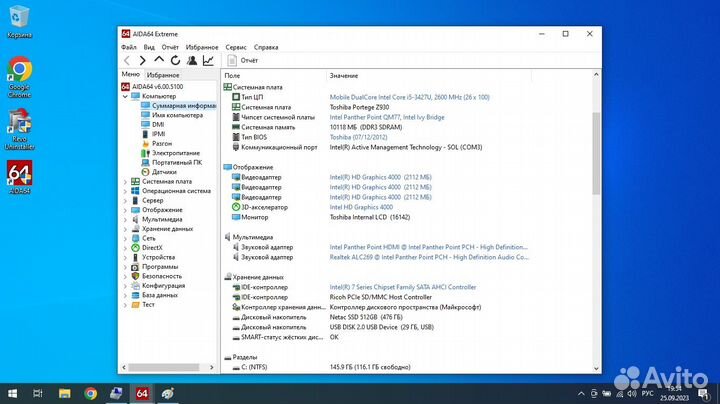Open Intel 7 Series Chipset SATA AHCI link

tap(403, 287)
